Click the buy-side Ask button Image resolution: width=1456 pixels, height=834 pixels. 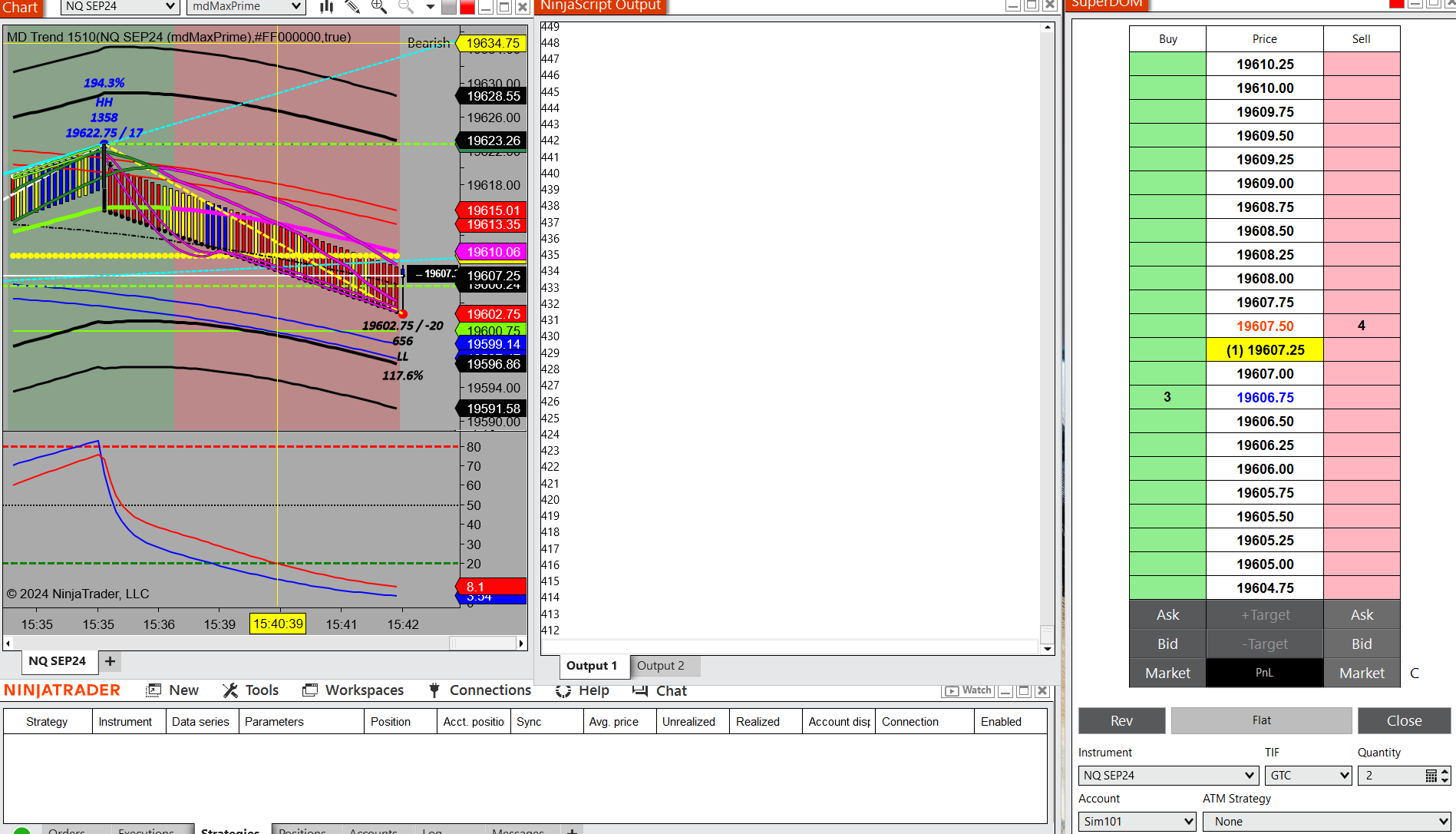pos(1167,615)
